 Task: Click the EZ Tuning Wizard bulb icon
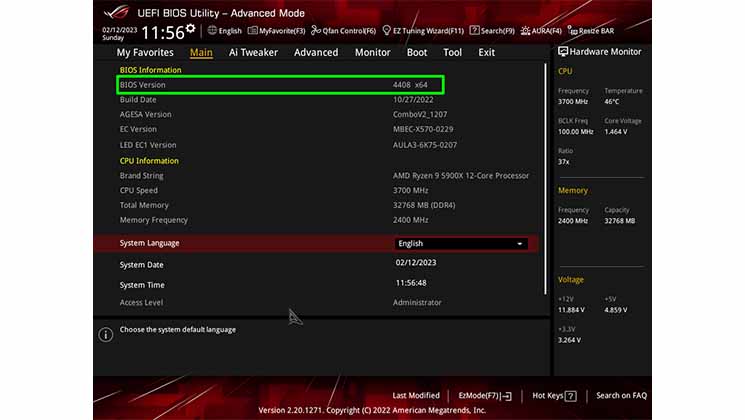(x=386, y=30)
